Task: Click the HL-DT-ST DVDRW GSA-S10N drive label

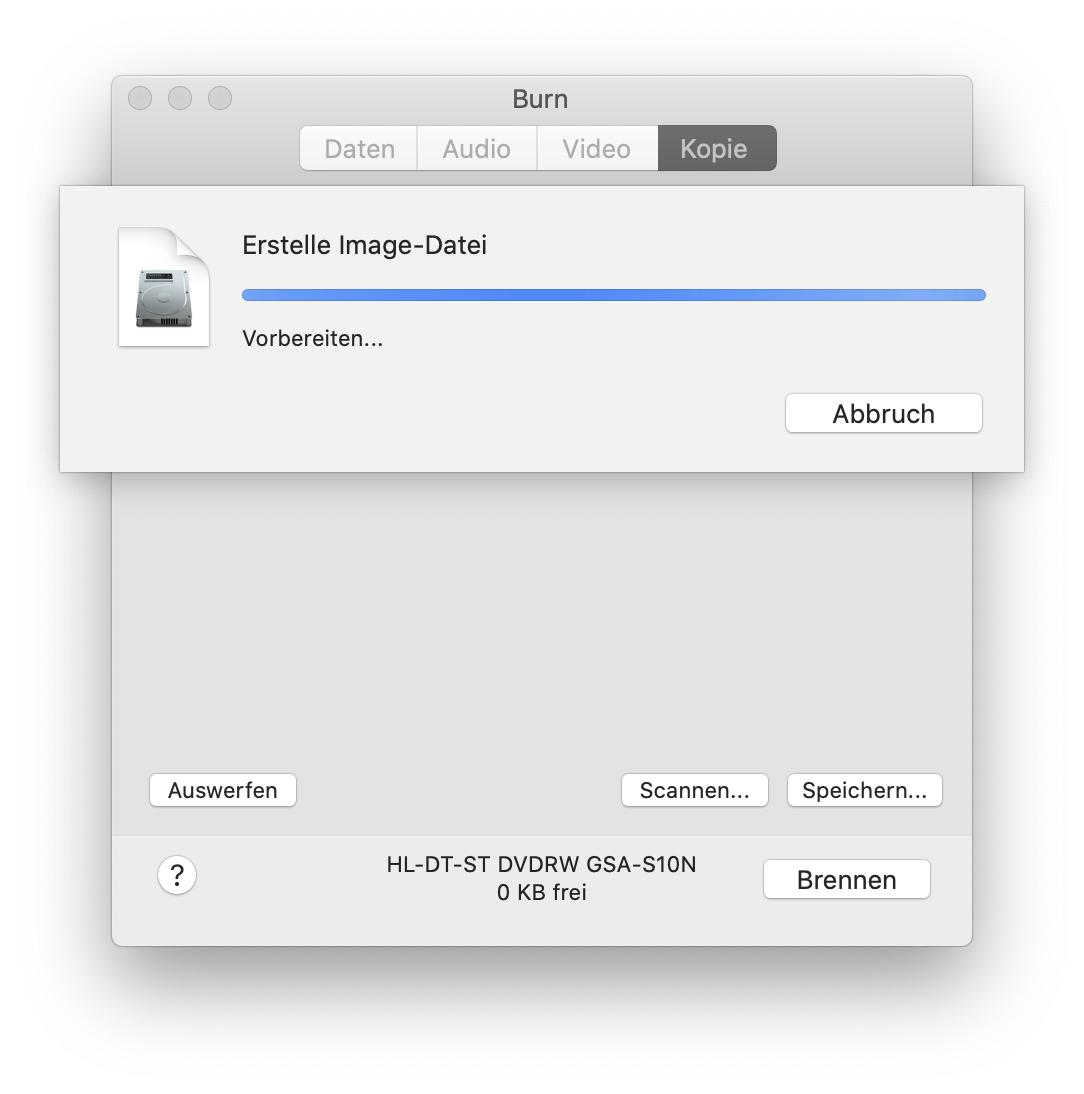Action: [x=541, y=864]
